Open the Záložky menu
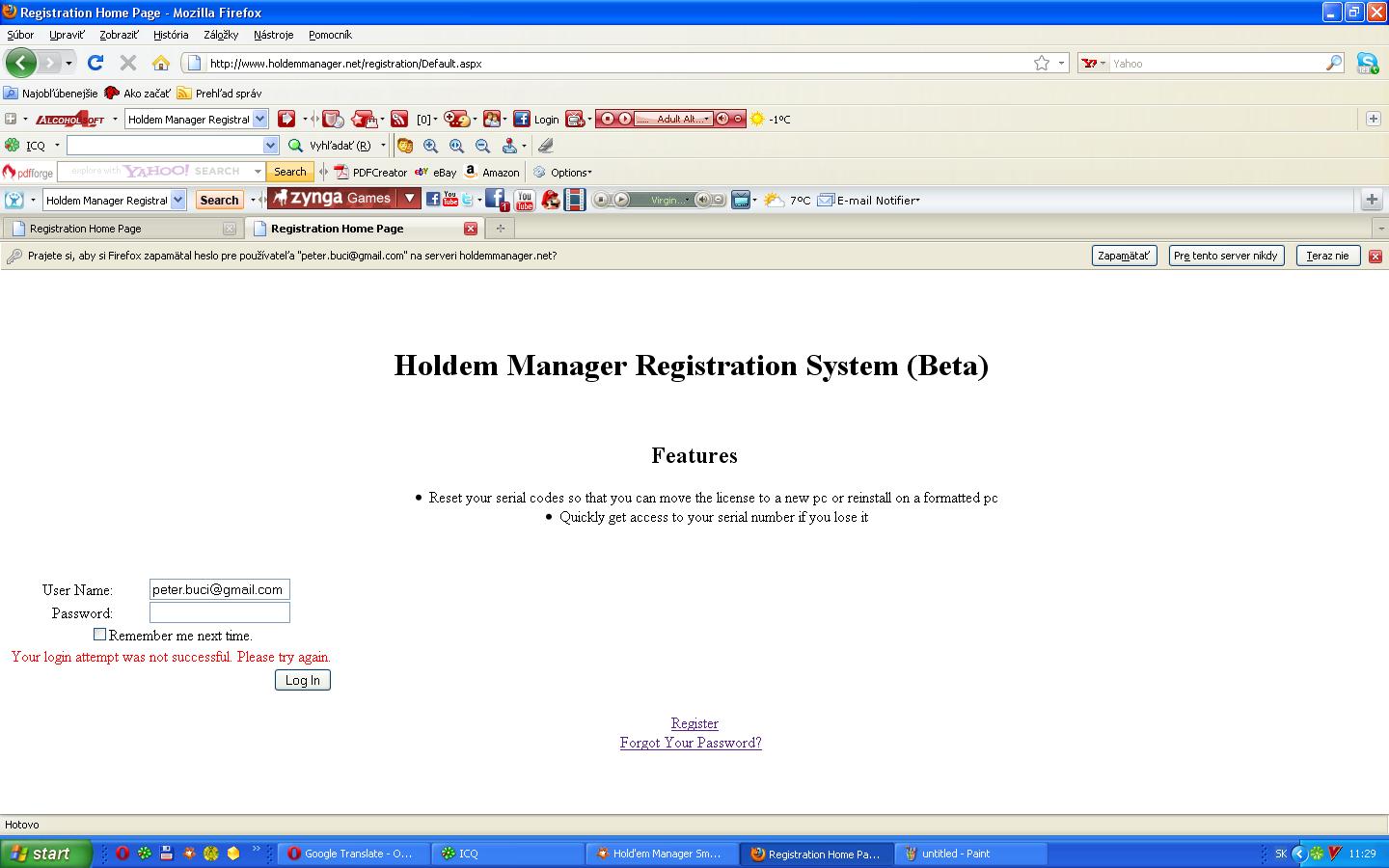Screen dimensions: 1389x868 tap(221, 35)
